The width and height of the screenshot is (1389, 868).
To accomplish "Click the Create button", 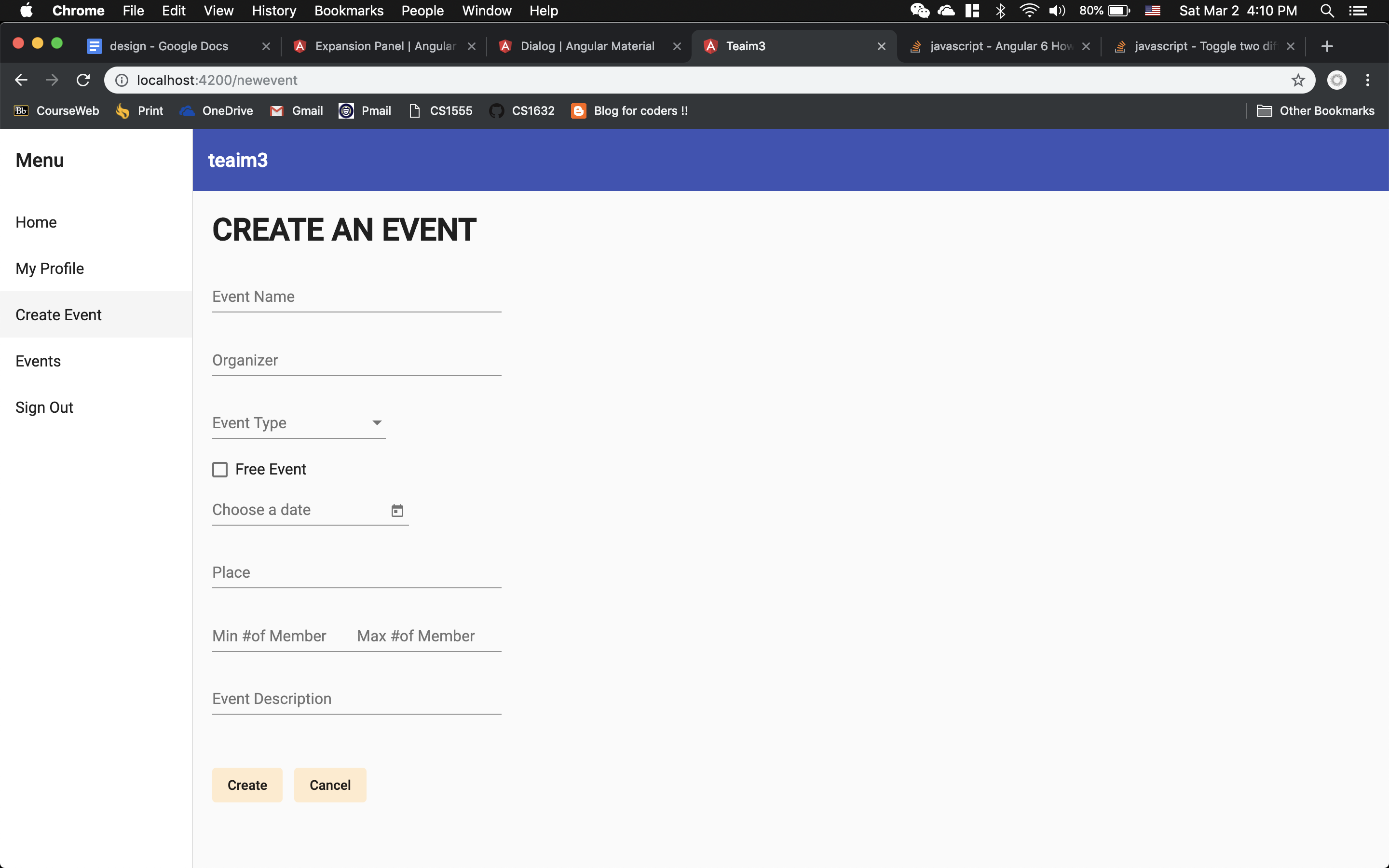I will (x=247, y=785).
